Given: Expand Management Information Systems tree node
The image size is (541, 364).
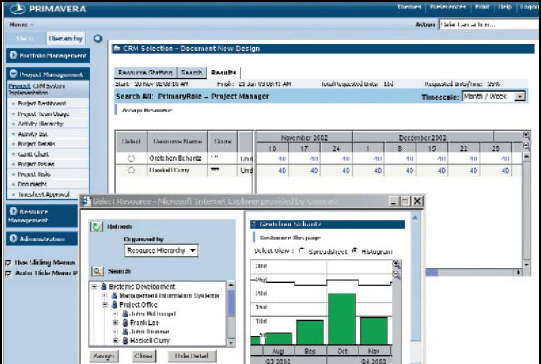Looking at the screenshot, I should [106, 296].
